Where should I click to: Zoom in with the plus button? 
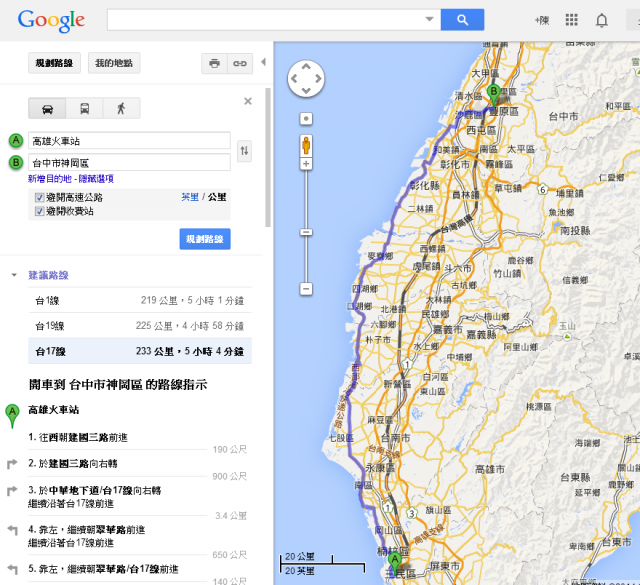(x=306, y=164)
